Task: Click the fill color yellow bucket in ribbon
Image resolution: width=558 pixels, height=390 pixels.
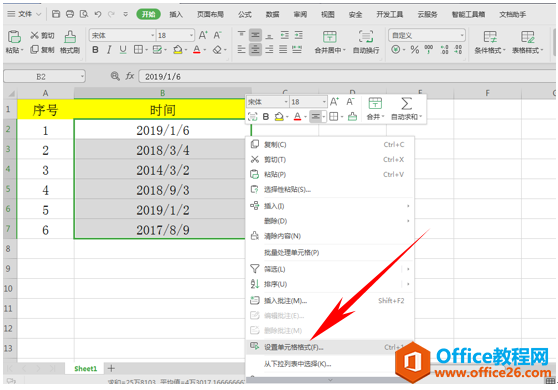Action: coord(178,50)
